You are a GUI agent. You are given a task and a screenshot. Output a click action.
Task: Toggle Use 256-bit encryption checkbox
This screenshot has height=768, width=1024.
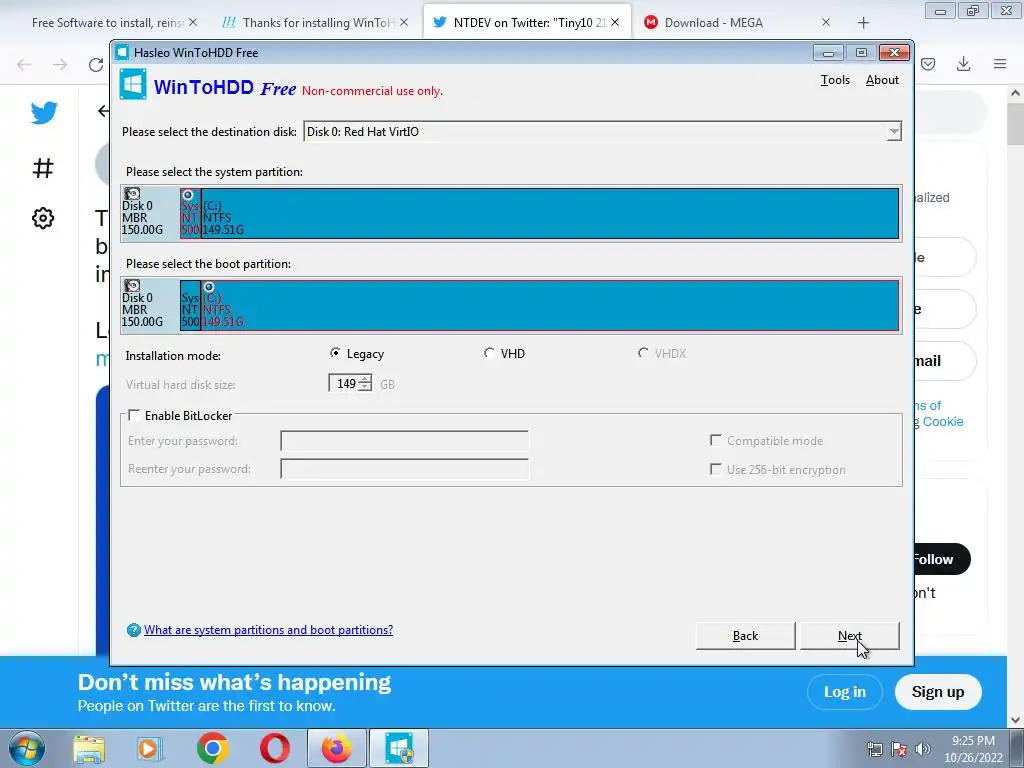pyautogui.click(x=716, y=469)
